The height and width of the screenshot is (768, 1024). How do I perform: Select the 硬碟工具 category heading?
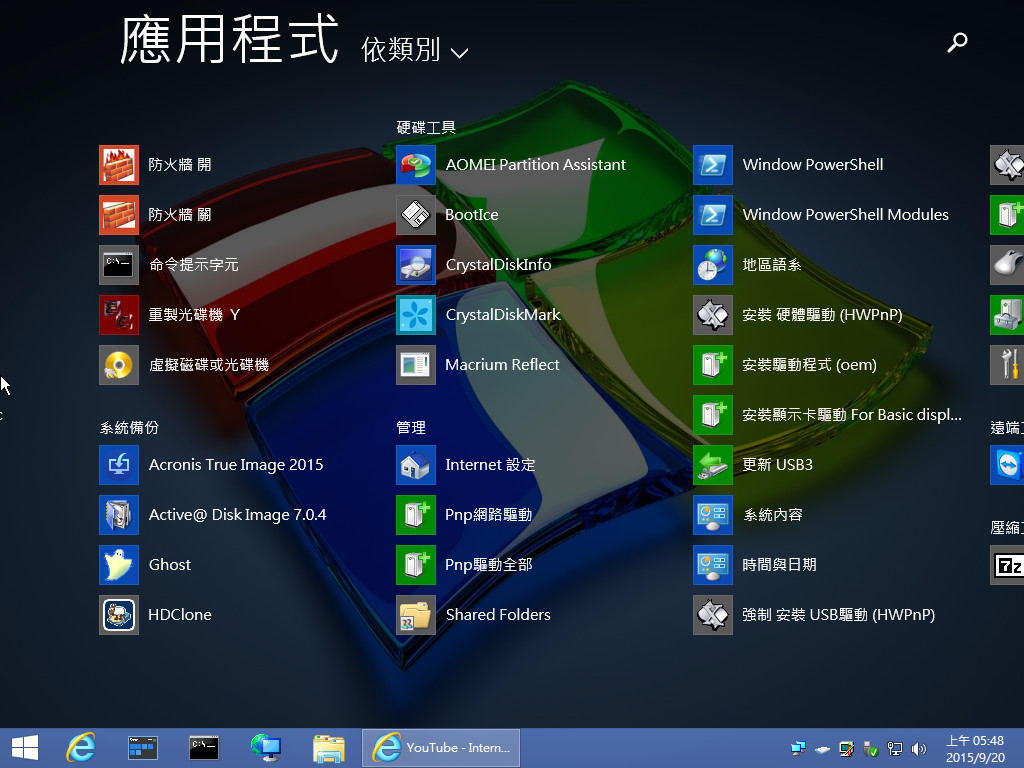(426, 127)
